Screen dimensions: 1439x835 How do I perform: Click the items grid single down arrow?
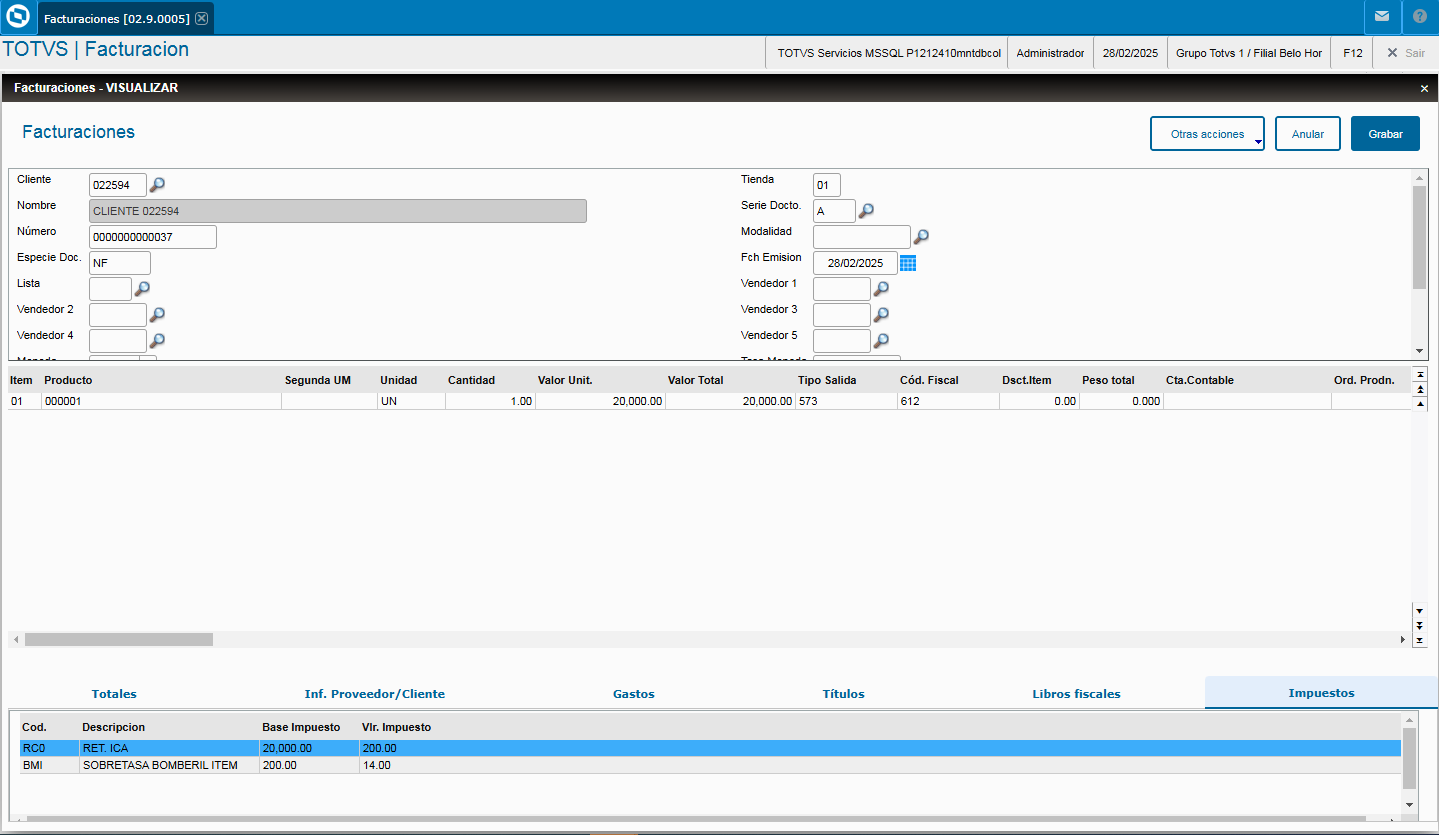[1420, 610]
